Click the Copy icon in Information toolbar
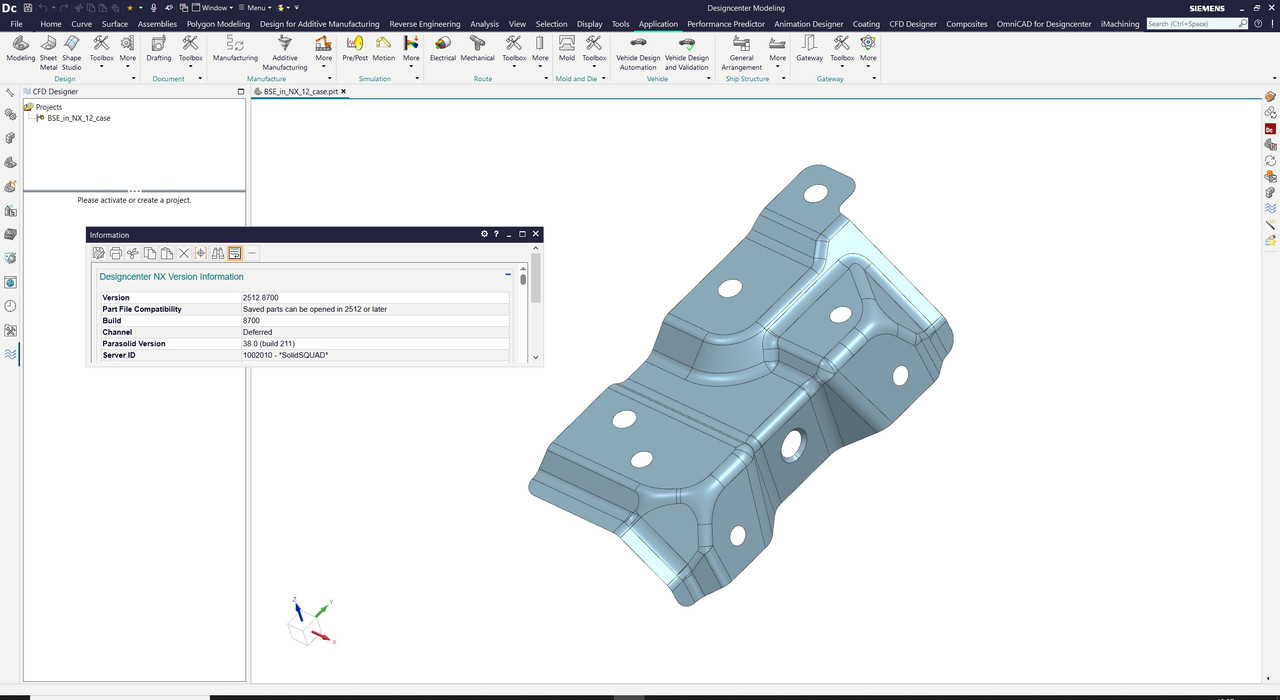The image size is (1280, 700). [x=150, y=253]
